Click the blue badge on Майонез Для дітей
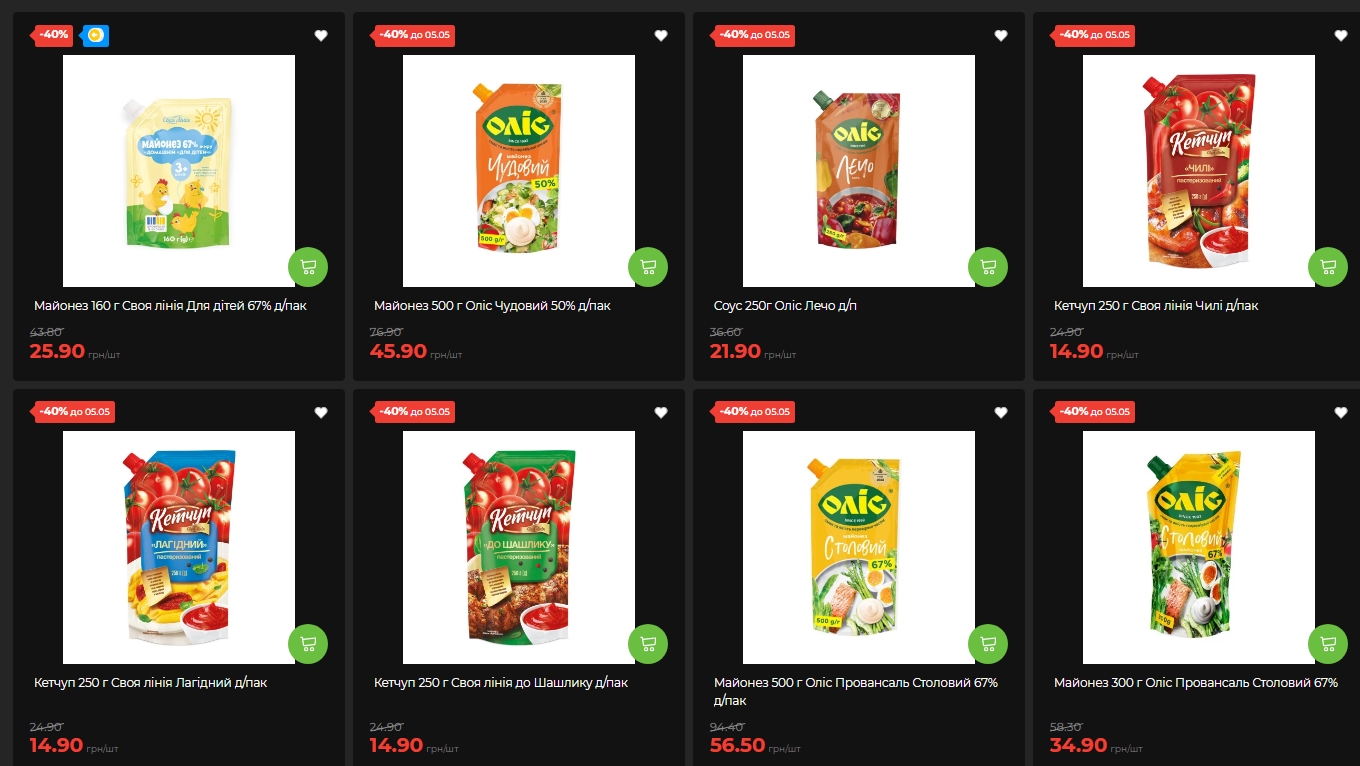1360x766 pixels. pyautogui.click(x=95, y=36)
